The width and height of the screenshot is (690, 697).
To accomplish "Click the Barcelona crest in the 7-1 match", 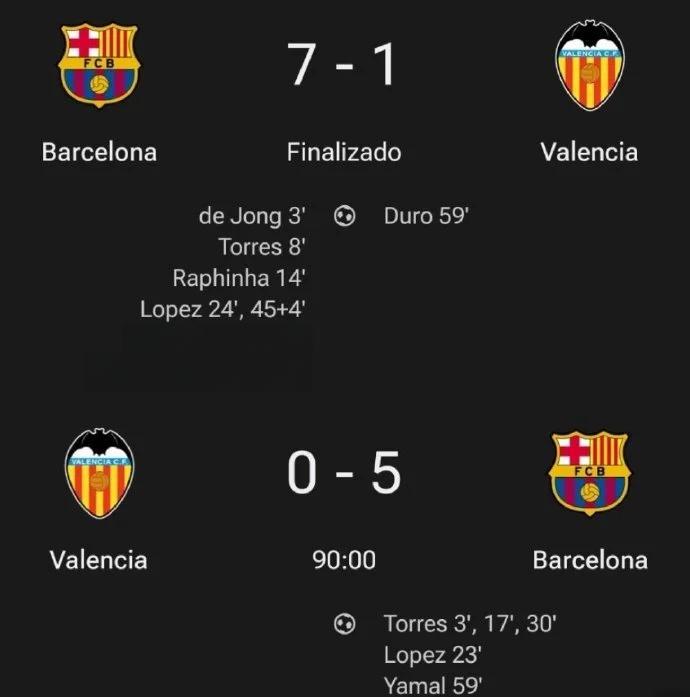I will pyautogui.click(x=99, y=66).
